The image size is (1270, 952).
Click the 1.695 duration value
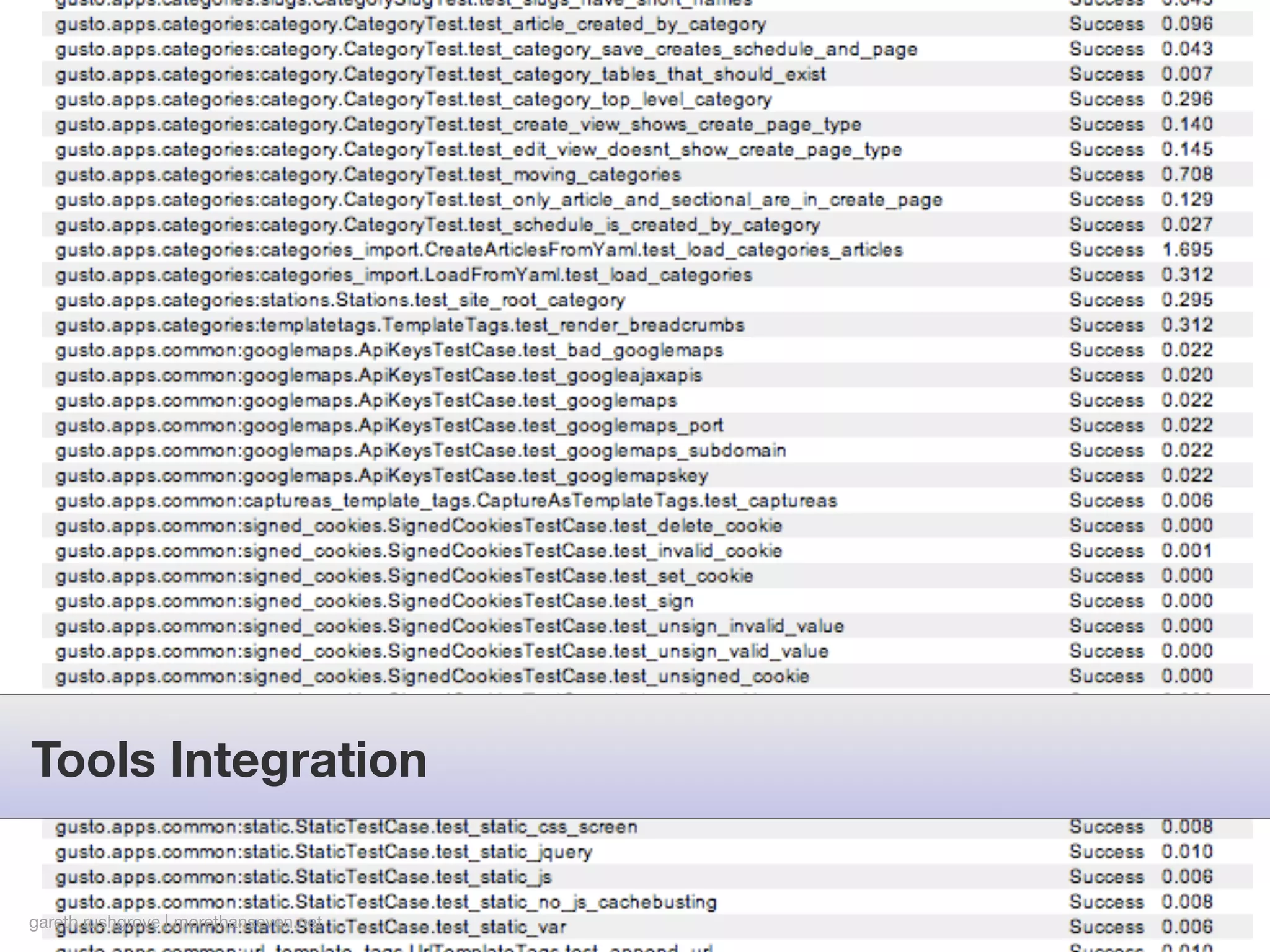click(1187, 250)
